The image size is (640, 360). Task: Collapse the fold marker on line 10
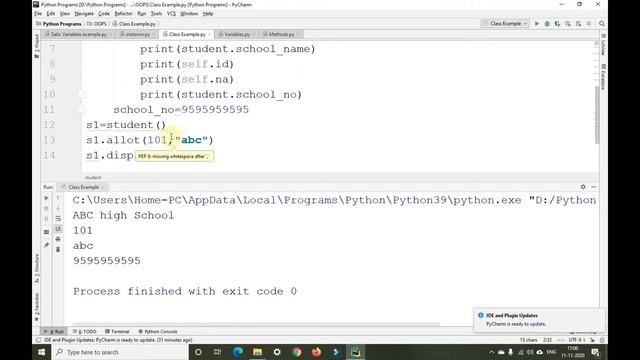coord(81,94)
